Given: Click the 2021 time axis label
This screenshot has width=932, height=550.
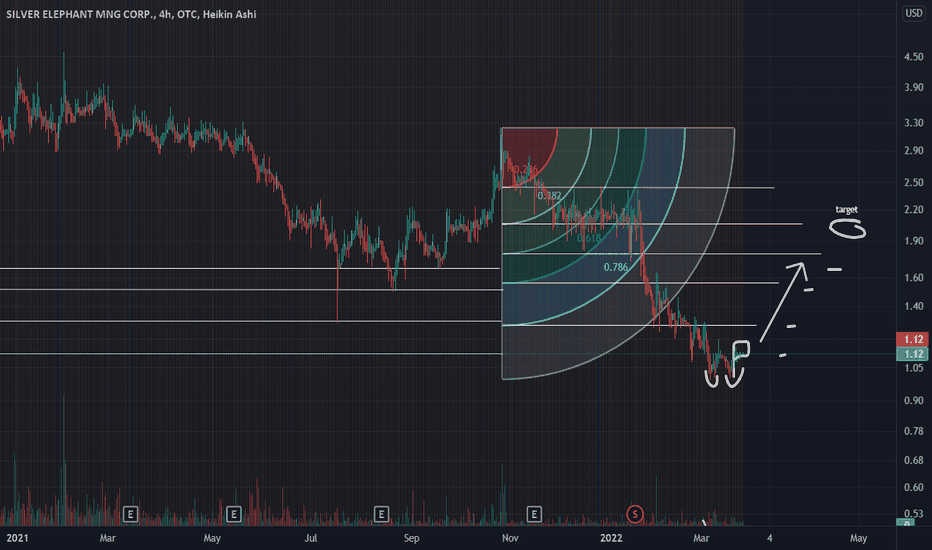Looking at the screenshot, I should pos(17,538).
